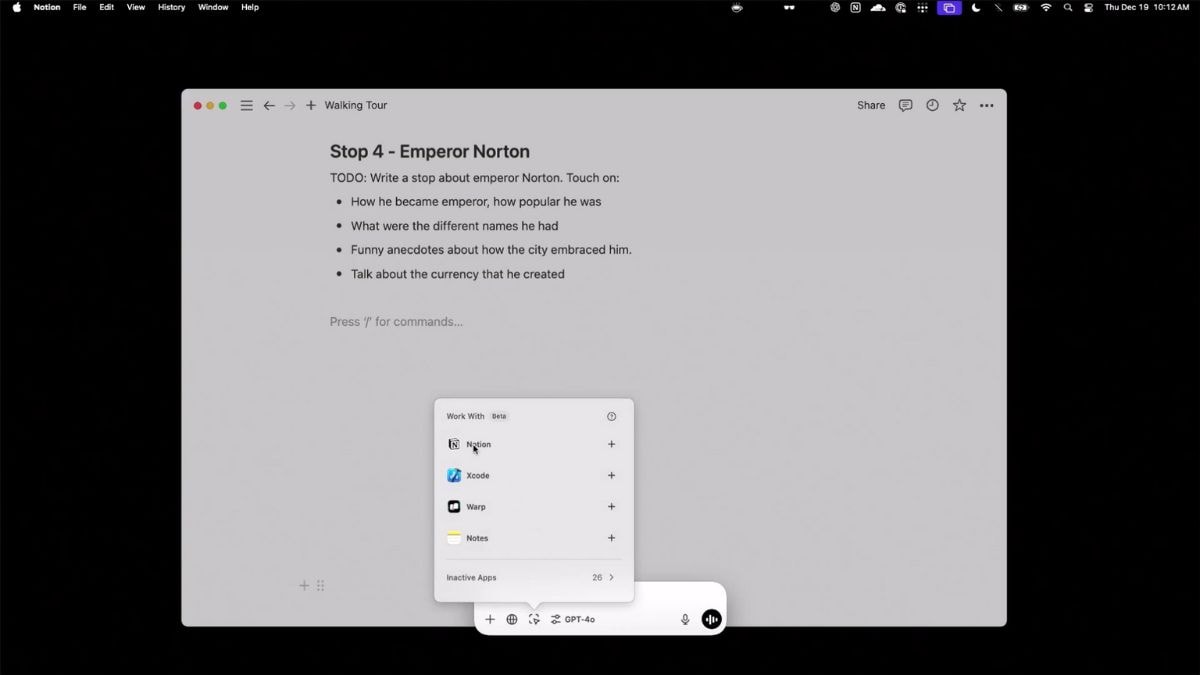Screen dimensions: 1200x675
Task: Add Warp via its plus icon
Action: coord(611,506)
